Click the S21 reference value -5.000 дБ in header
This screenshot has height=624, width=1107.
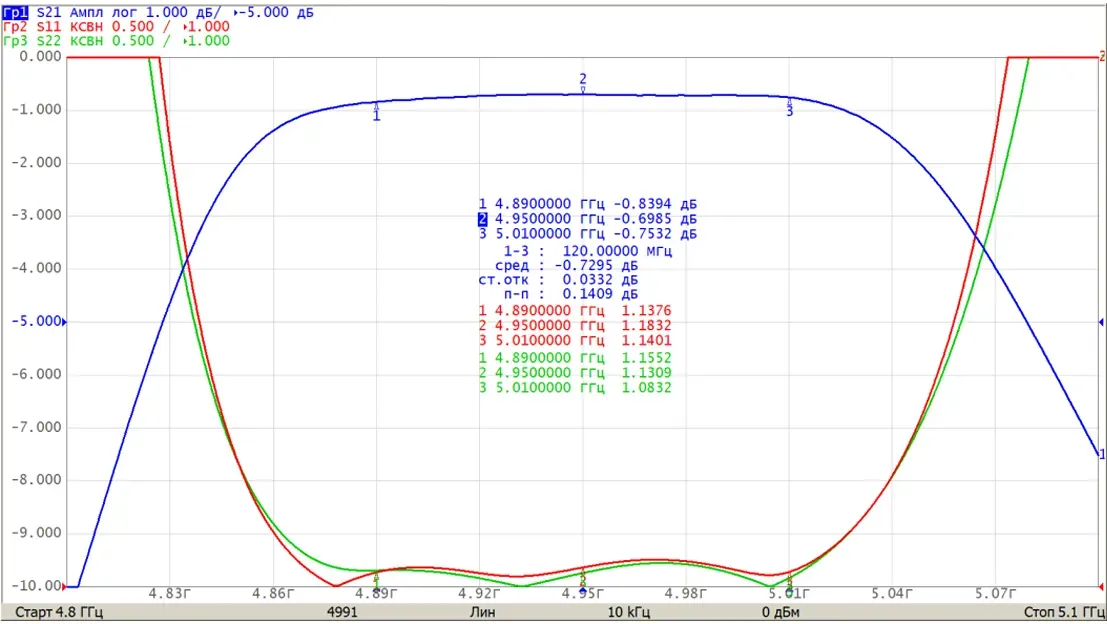[x=278, y=12]
